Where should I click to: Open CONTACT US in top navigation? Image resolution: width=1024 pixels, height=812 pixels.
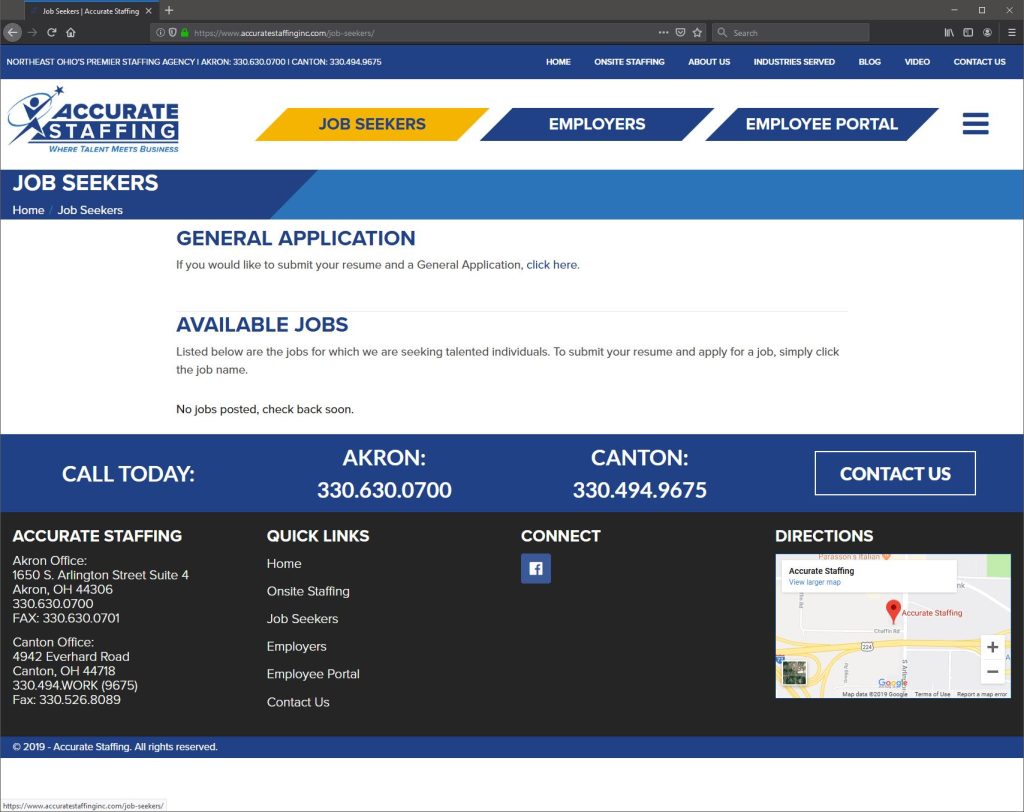coord(979,62)
